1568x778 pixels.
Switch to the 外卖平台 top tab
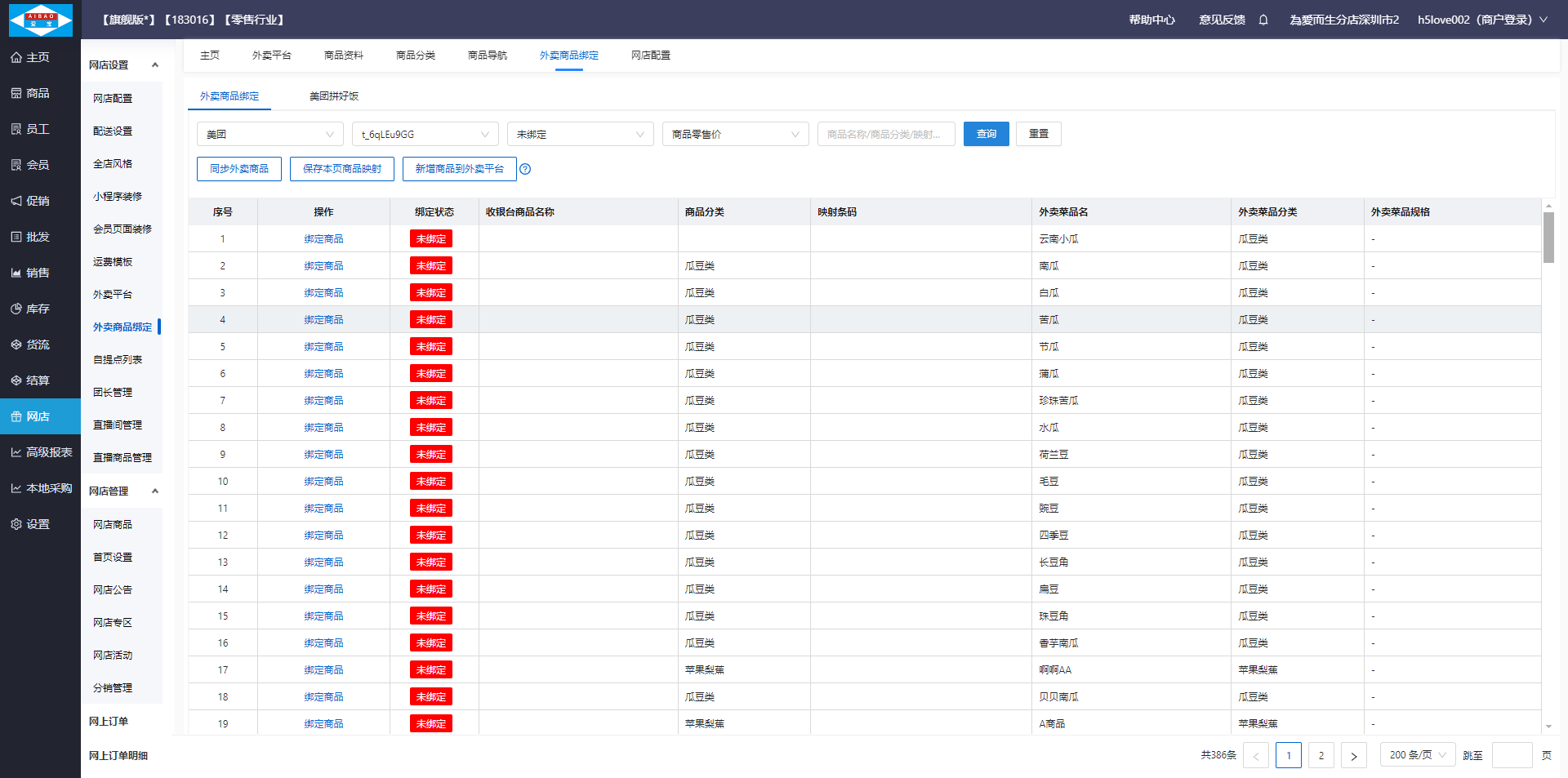[x=272, y=56]
